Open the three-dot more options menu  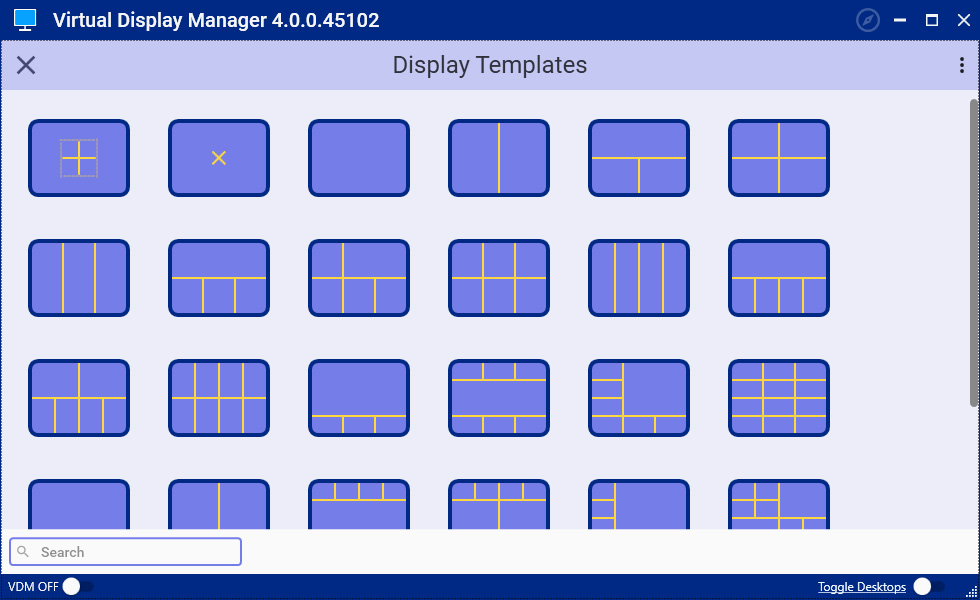click(962, 66)
